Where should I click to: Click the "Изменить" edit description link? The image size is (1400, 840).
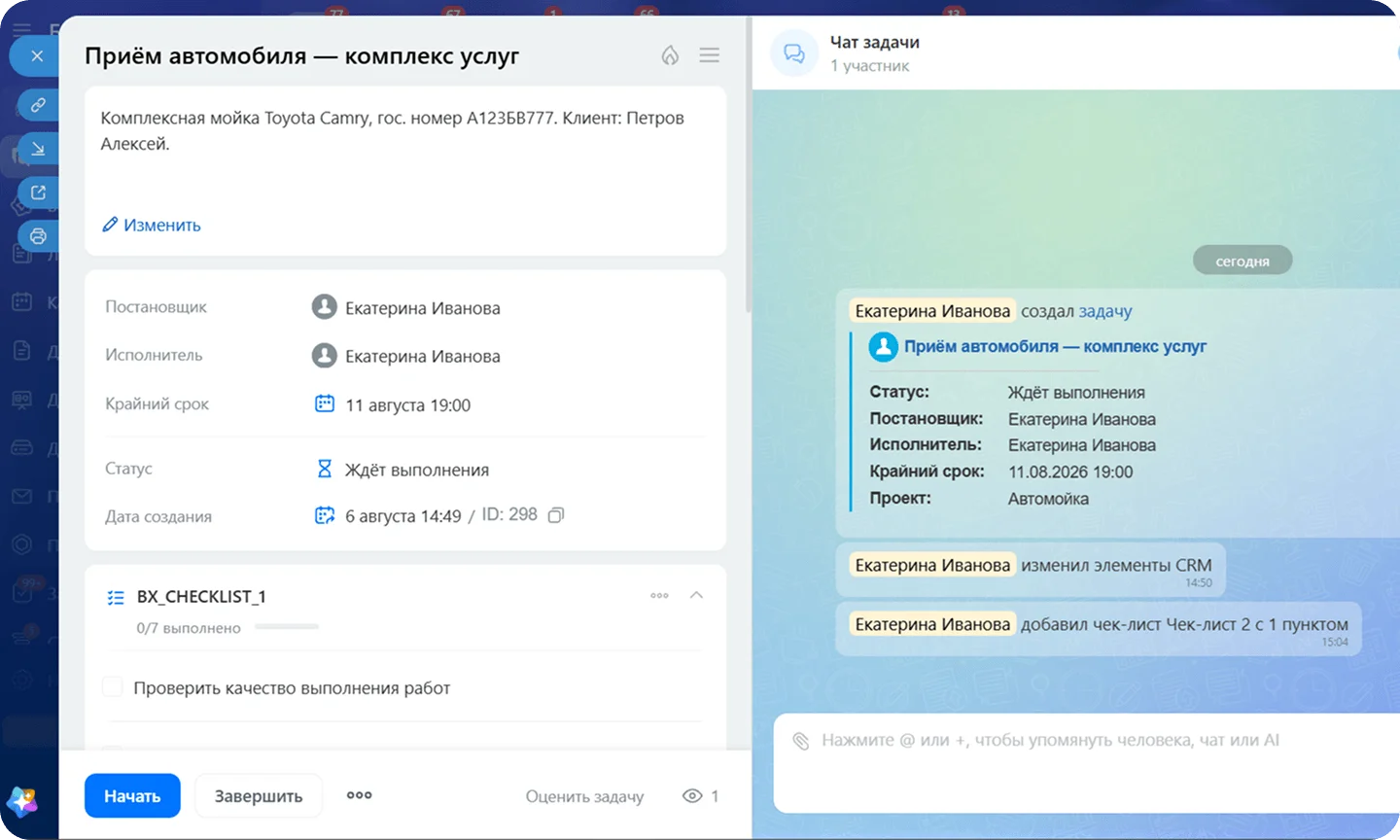coord(152,225)
